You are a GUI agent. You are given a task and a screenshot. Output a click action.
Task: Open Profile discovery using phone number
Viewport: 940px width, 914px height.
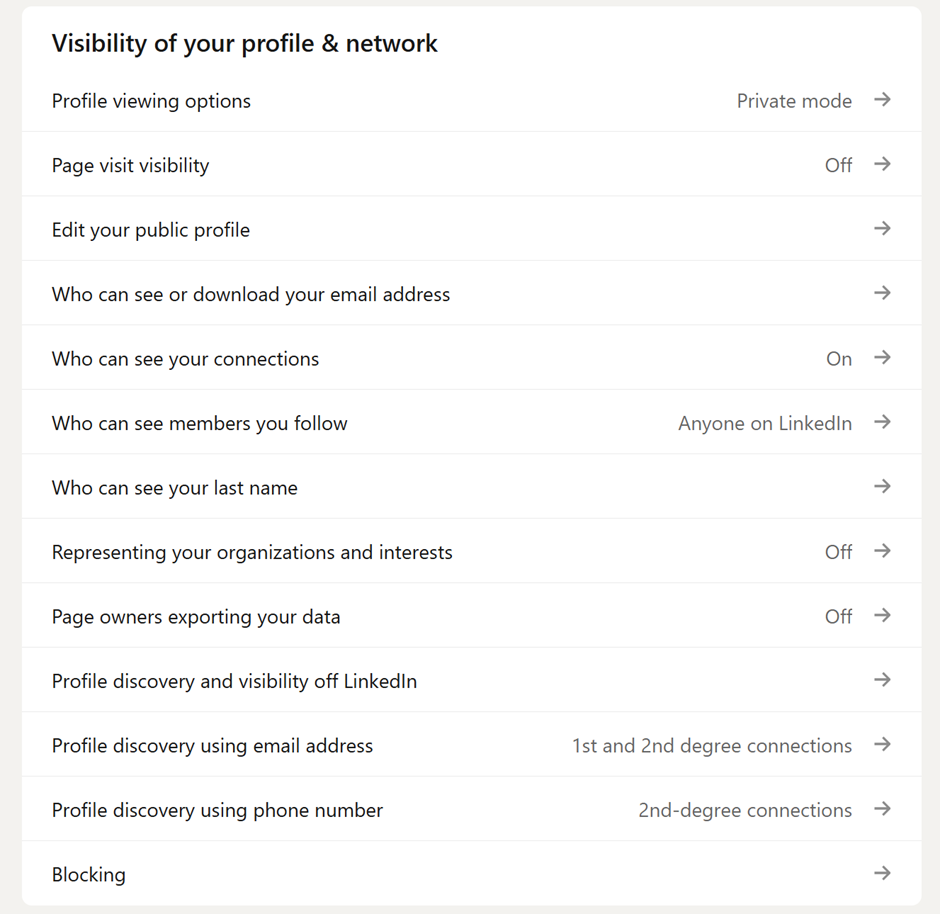[x=217, y=810]
